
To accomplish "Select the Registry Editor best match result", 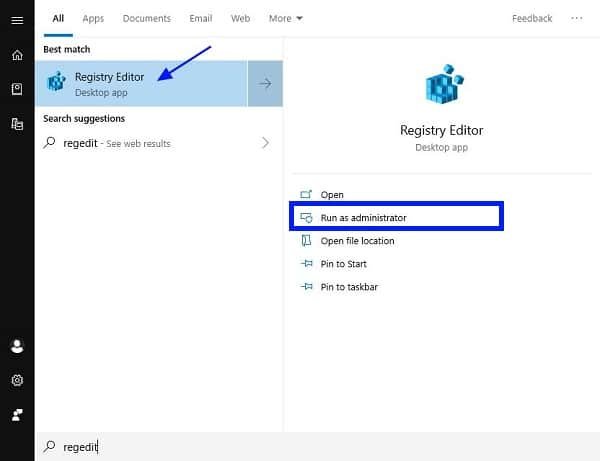I will 141,83.
